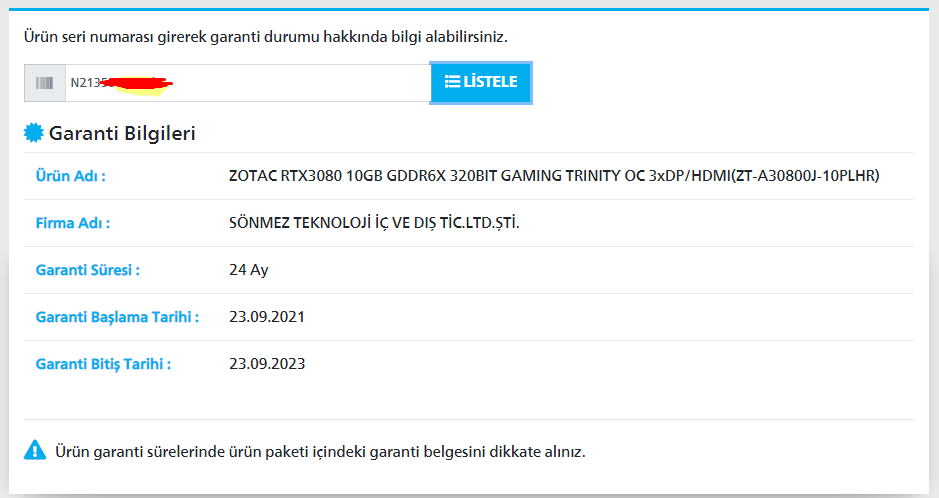Click the Garanti Süresi label
Screen dimensions: 939x498
click(x=87, y=270)
